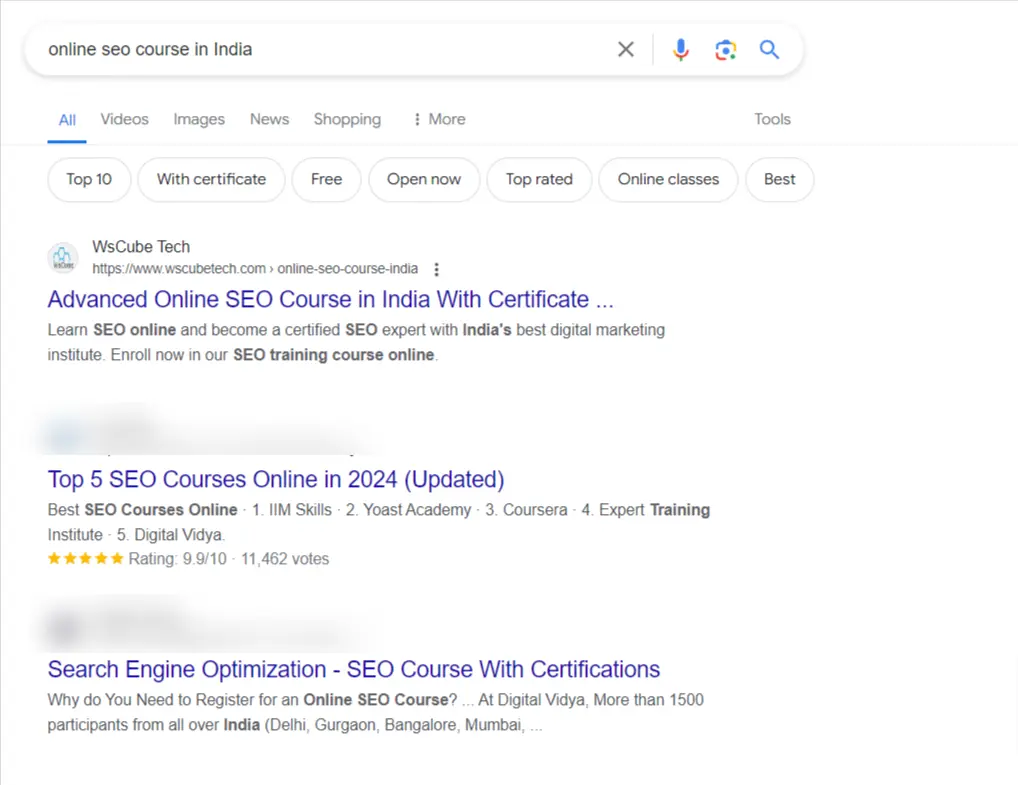1018x785 pixels.
Task: Click the '11,462 votes' text
Action: point(285,559)
